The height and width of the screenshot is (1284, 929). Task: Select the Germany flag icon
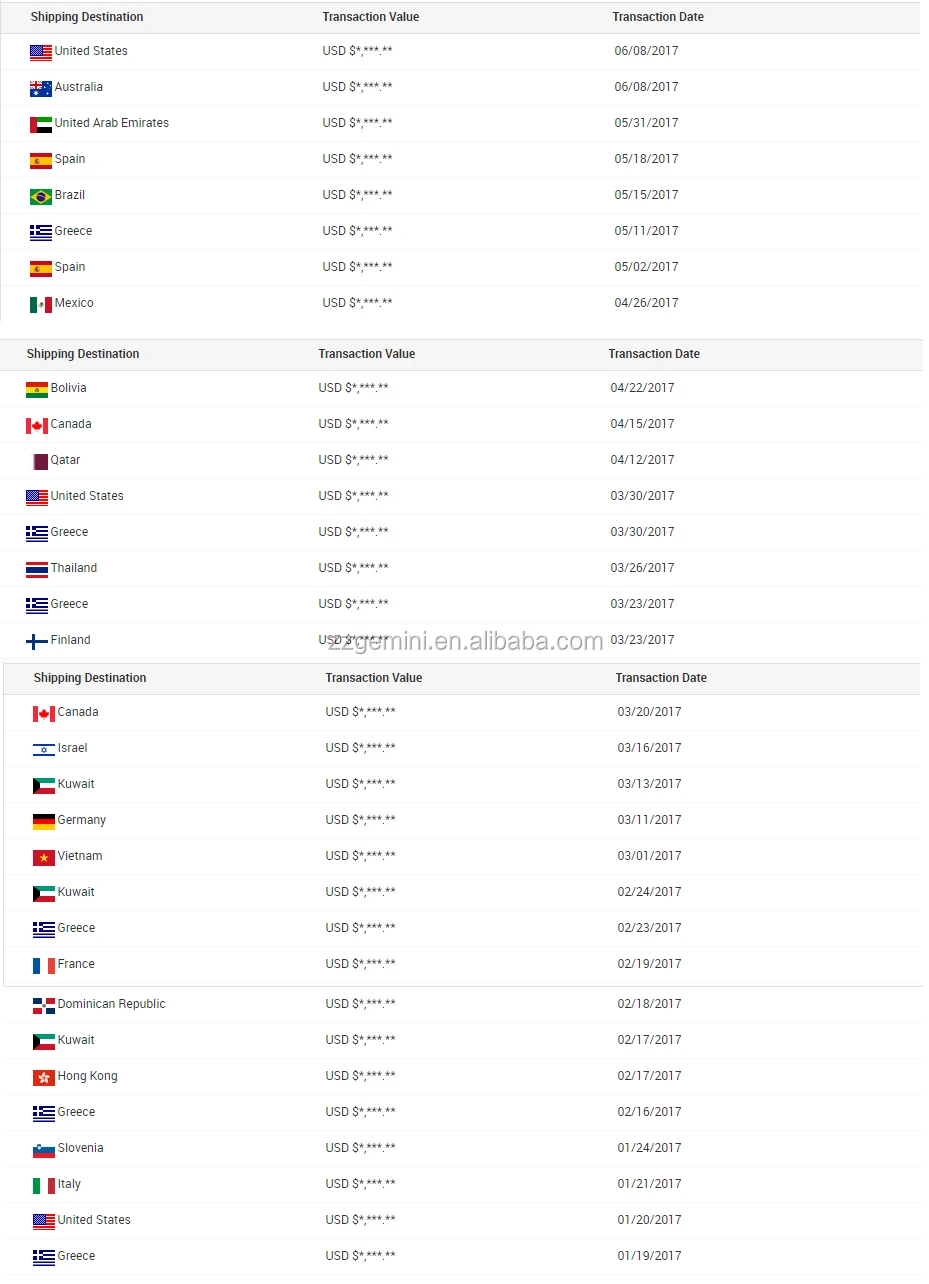tap(44, 821)
